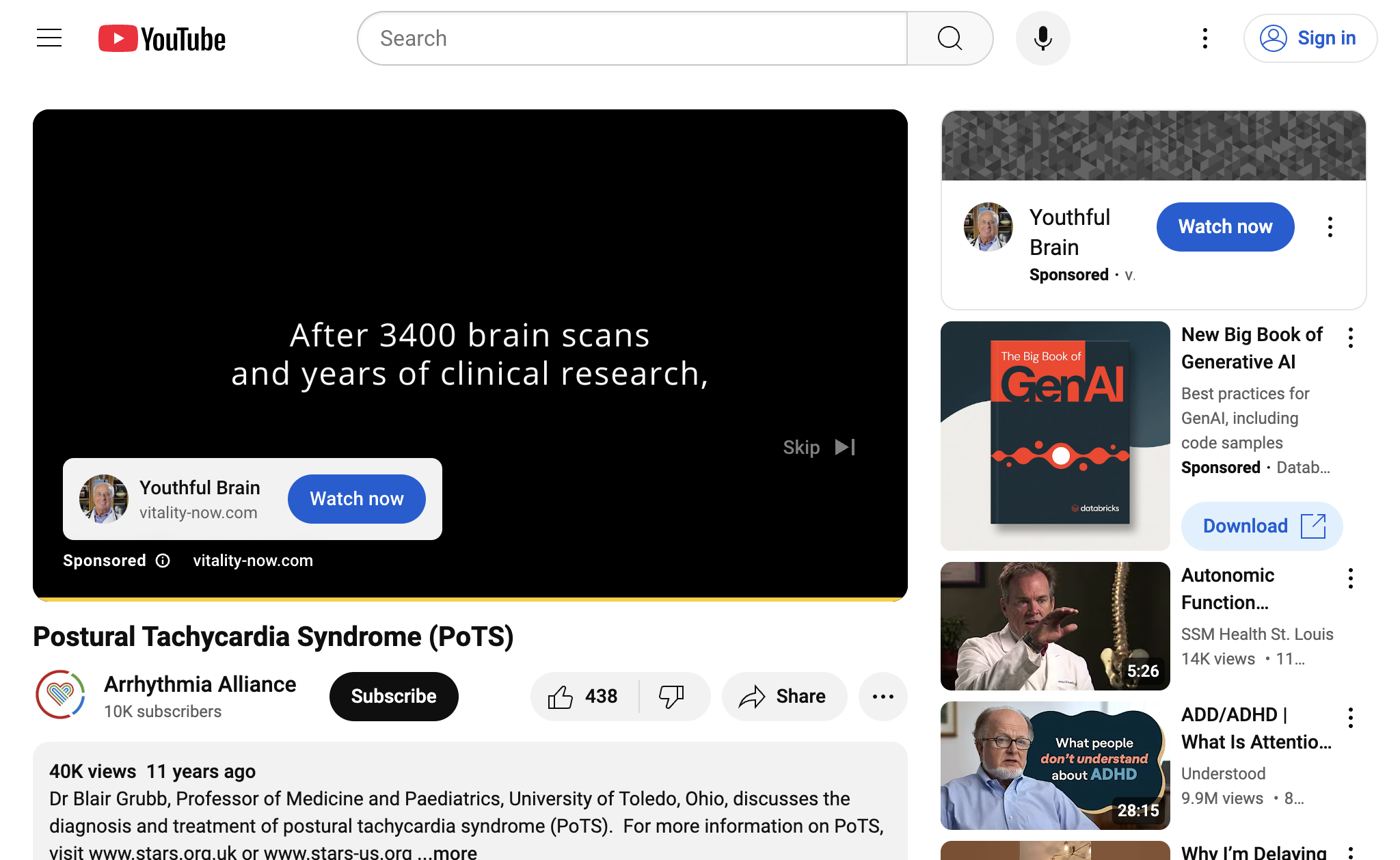Skip the video ad
The height and width of the screenshot is (860, 1400).
click(x=819, y=447)
